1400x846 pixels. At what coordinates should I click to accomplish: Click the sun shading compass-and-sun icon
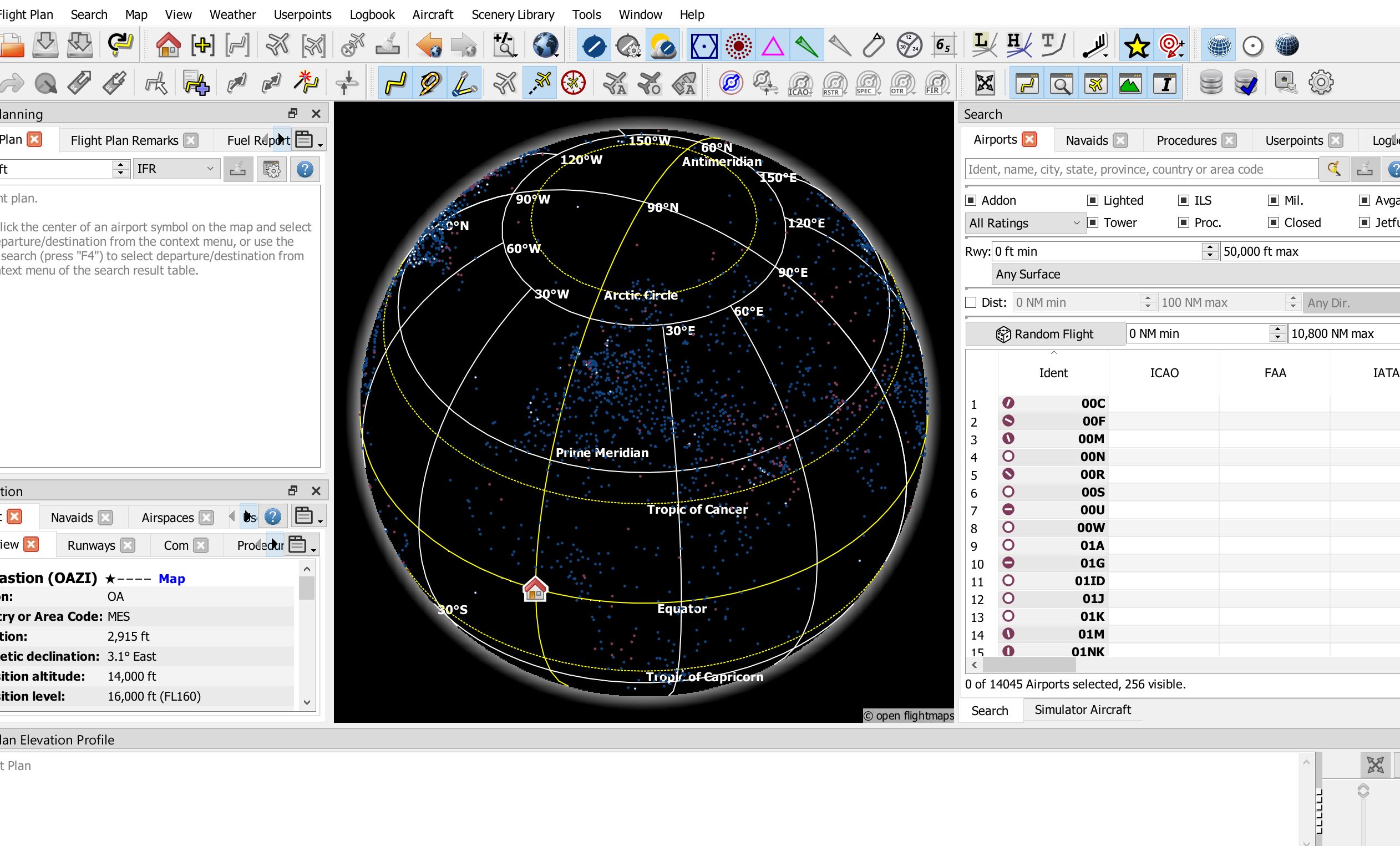pos(662,45)
